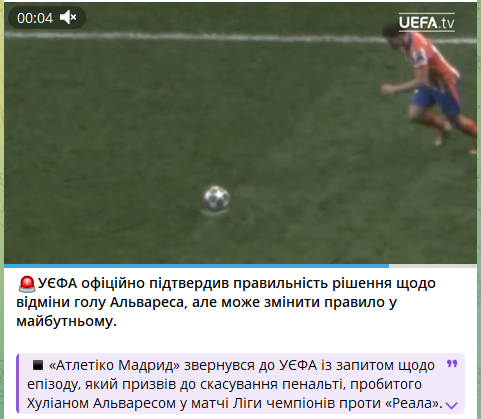The width and height of the screenshot is (481, 419).
Task: Click the black square bullet emoji
Action: coord(38,365)
